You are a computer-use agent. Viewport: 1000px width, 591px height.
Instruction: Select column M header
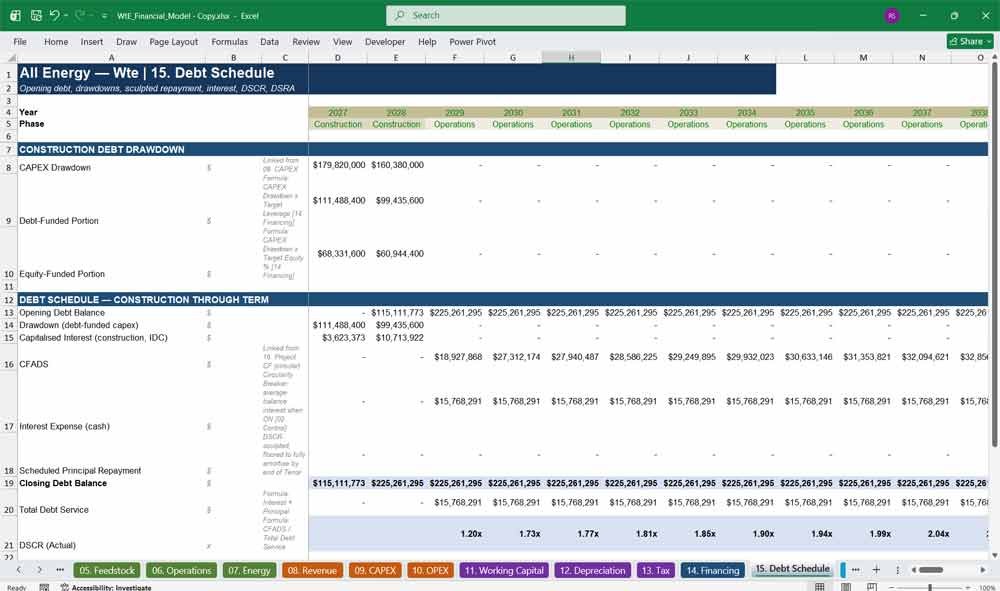tap(863, 57)
